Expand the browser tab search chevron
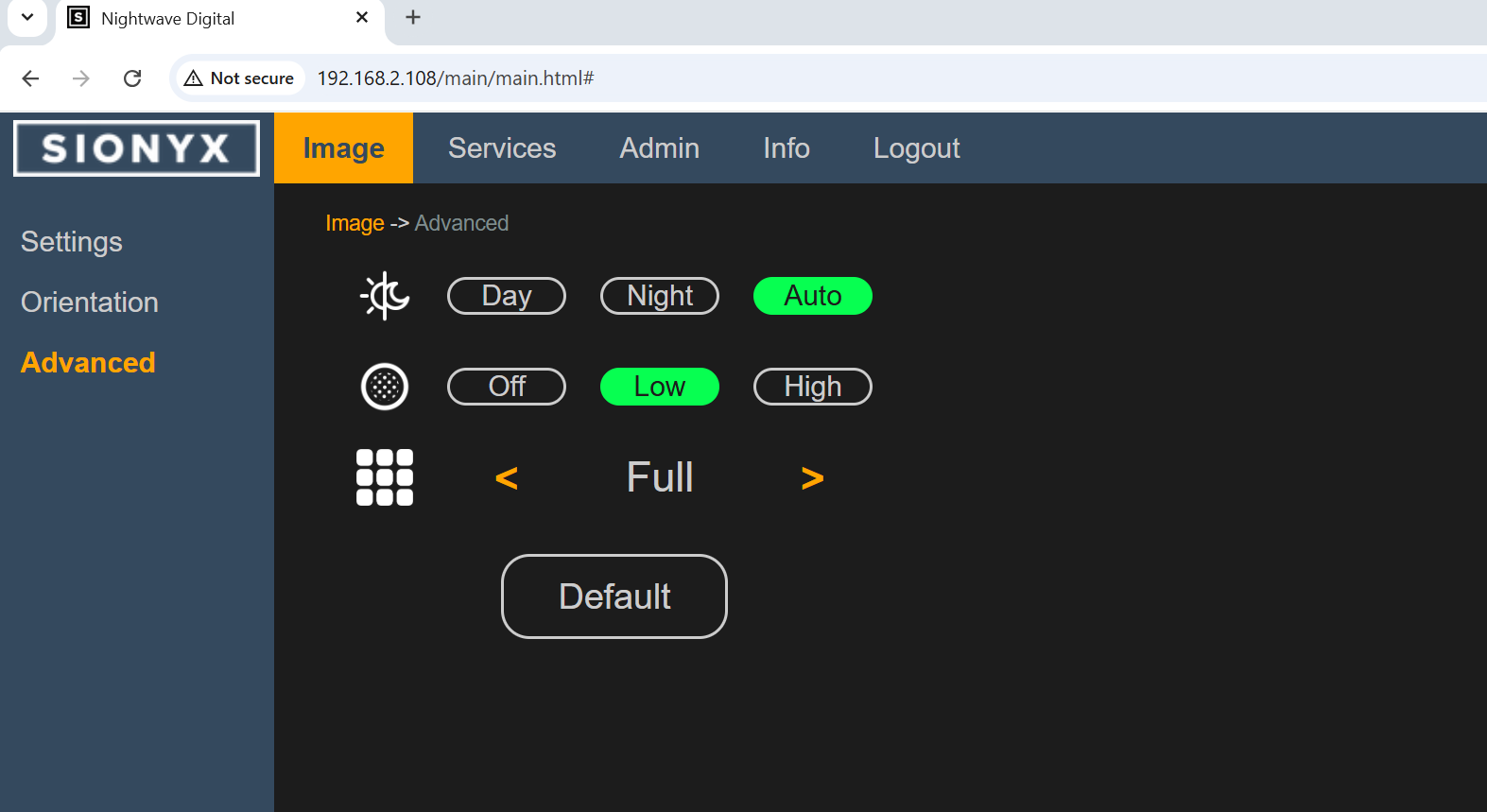Screen dimensions: 1487x812 point(27,18)
